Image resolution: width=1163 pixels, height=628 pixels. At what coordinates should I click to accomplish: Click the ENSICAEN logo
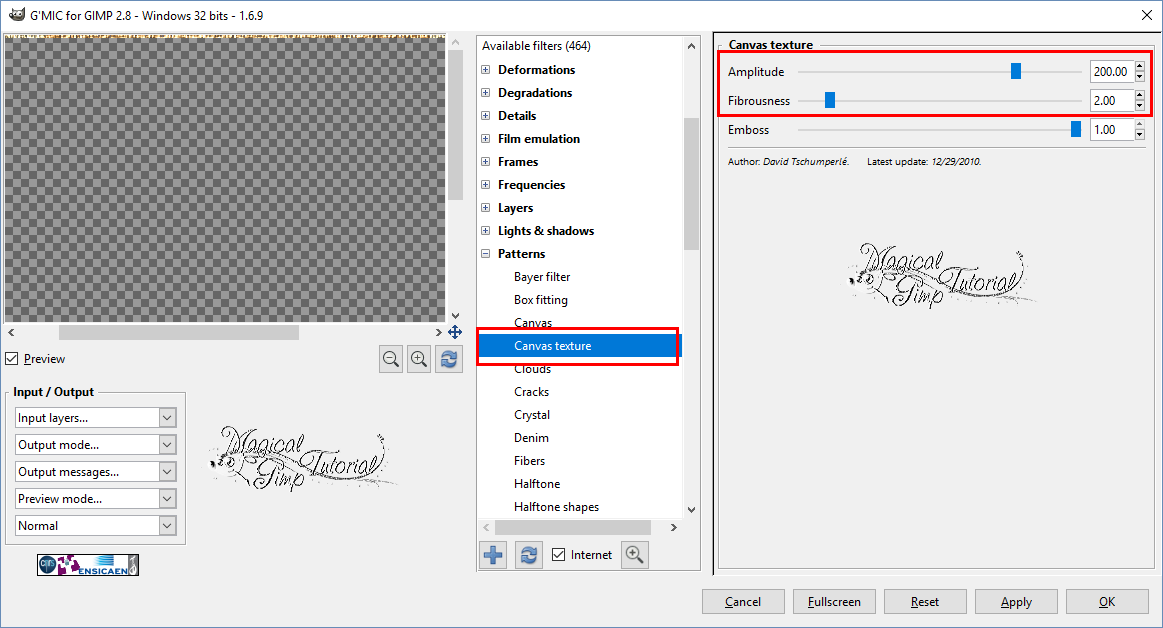(x=87, y=564)
